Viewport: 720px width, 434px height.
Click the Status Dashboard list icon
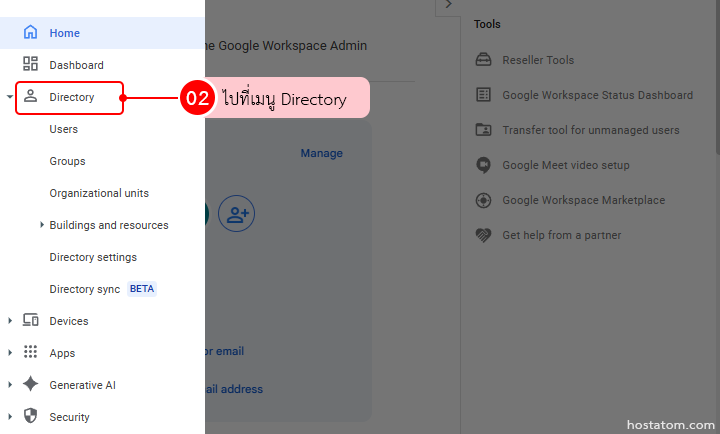pos(483,95)
